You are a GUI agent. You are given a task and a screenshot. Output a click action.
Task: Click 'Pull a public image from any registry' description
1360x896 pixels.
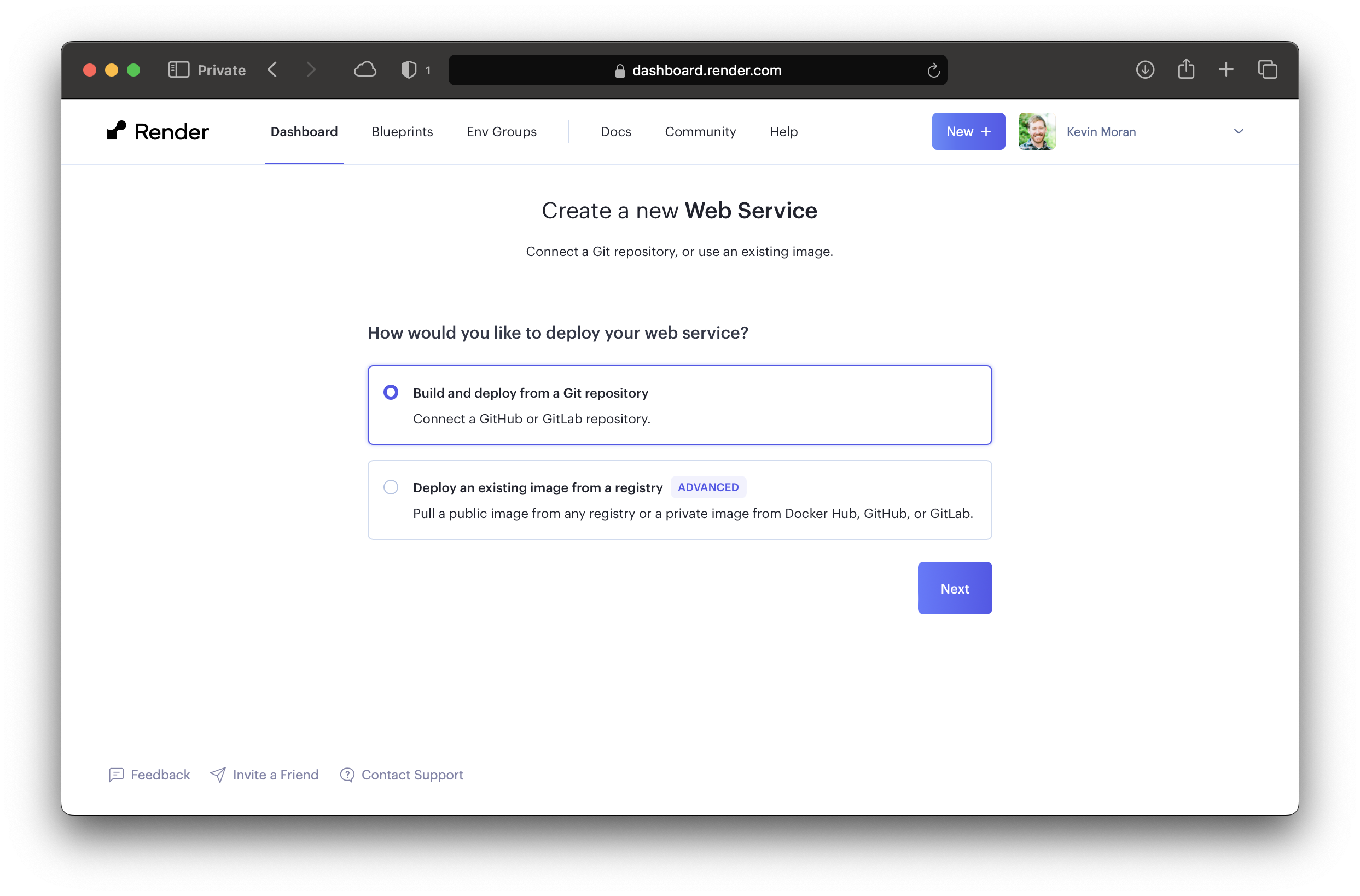click(x=693, y=513)
